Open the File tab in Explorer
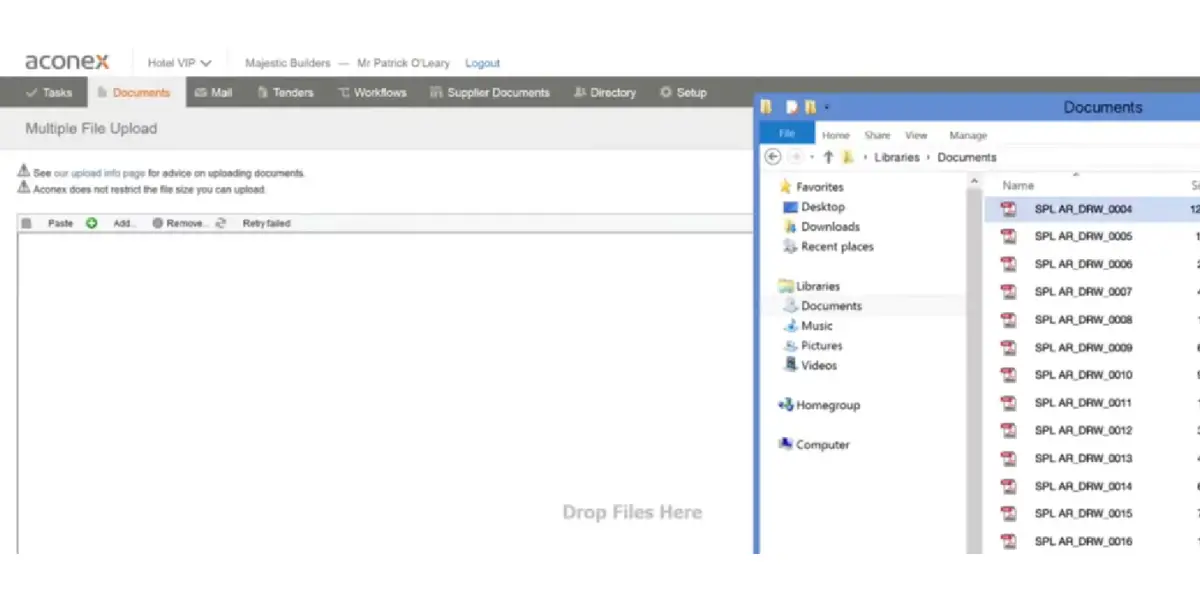Screen dimensions: 1200x600 (787, 133)
